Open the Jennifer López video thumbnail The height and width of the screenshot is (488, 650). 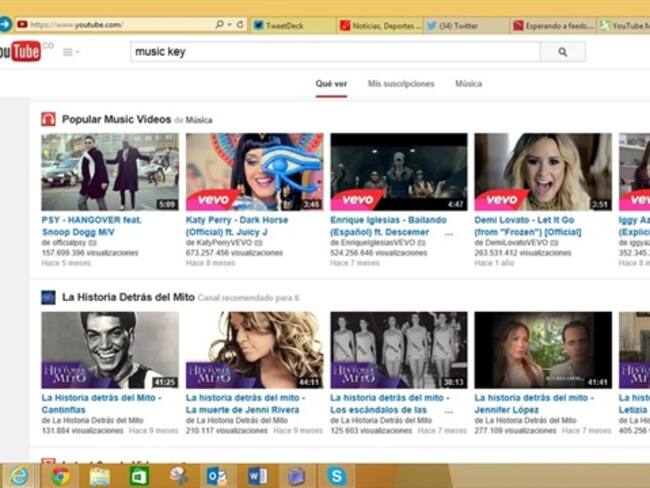543,350
